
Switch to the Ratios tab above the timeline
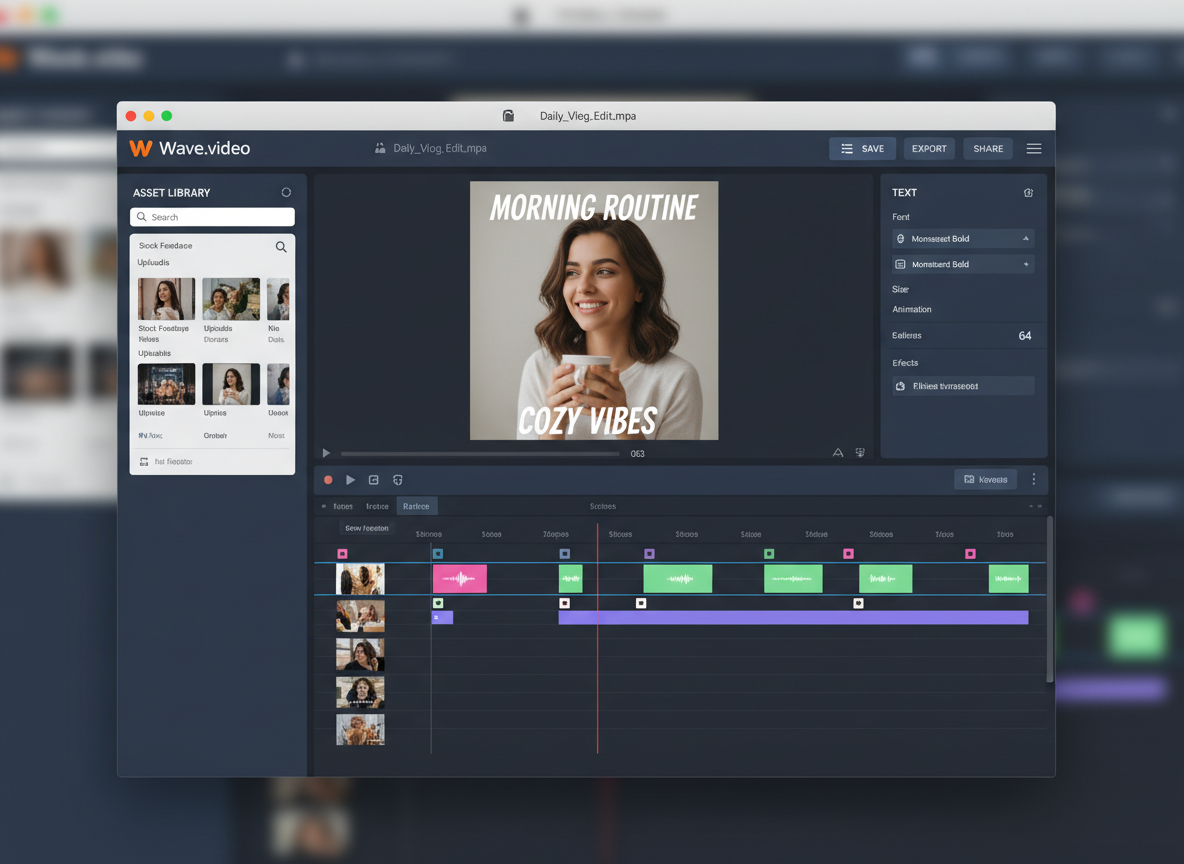417,505
